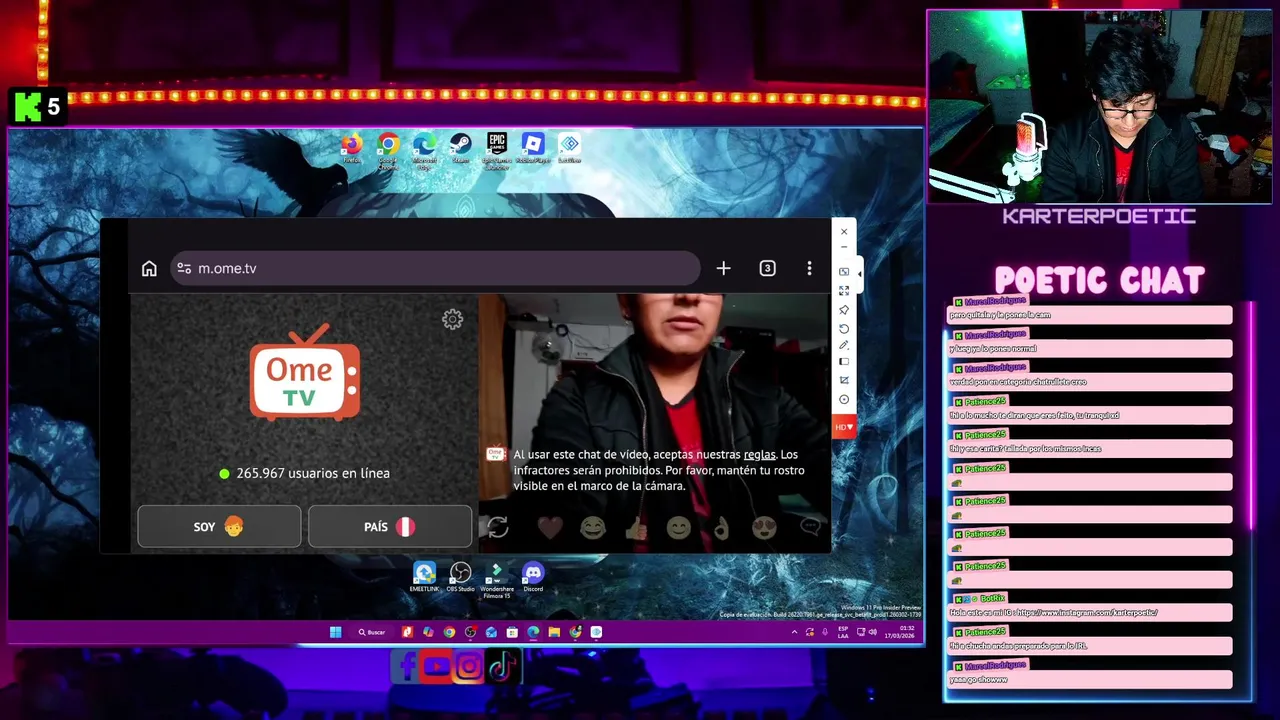Open the Windows Start menu
The width and height of the screenshot is (1280, 720).
pyautogui.click(x=335, y=632)
